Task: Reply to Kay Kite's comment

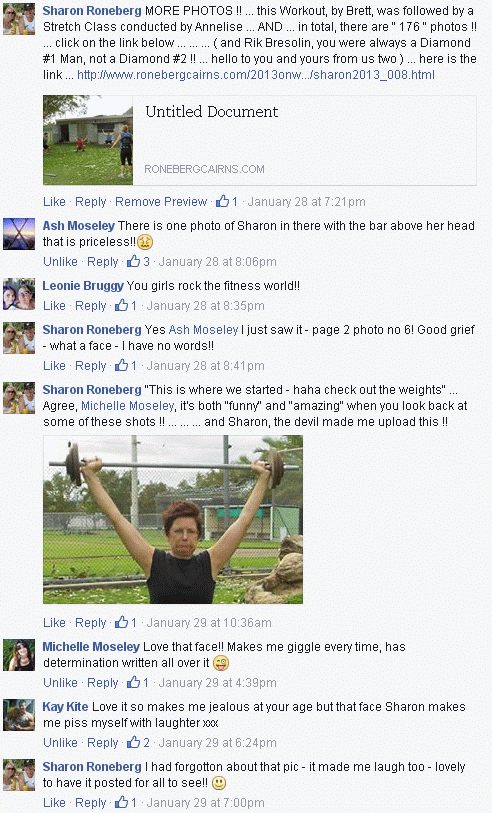Action: 102,743
